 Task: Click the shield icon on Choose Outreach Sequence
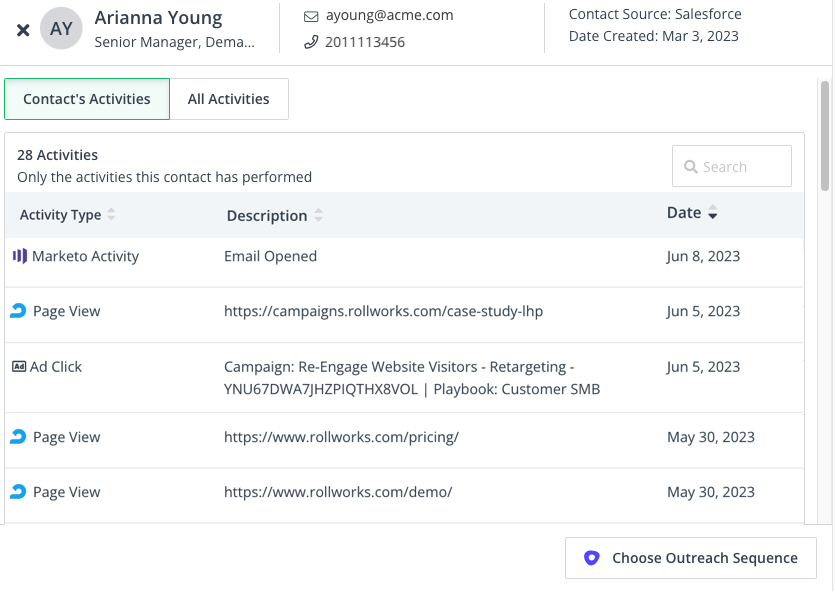(591, 558)
